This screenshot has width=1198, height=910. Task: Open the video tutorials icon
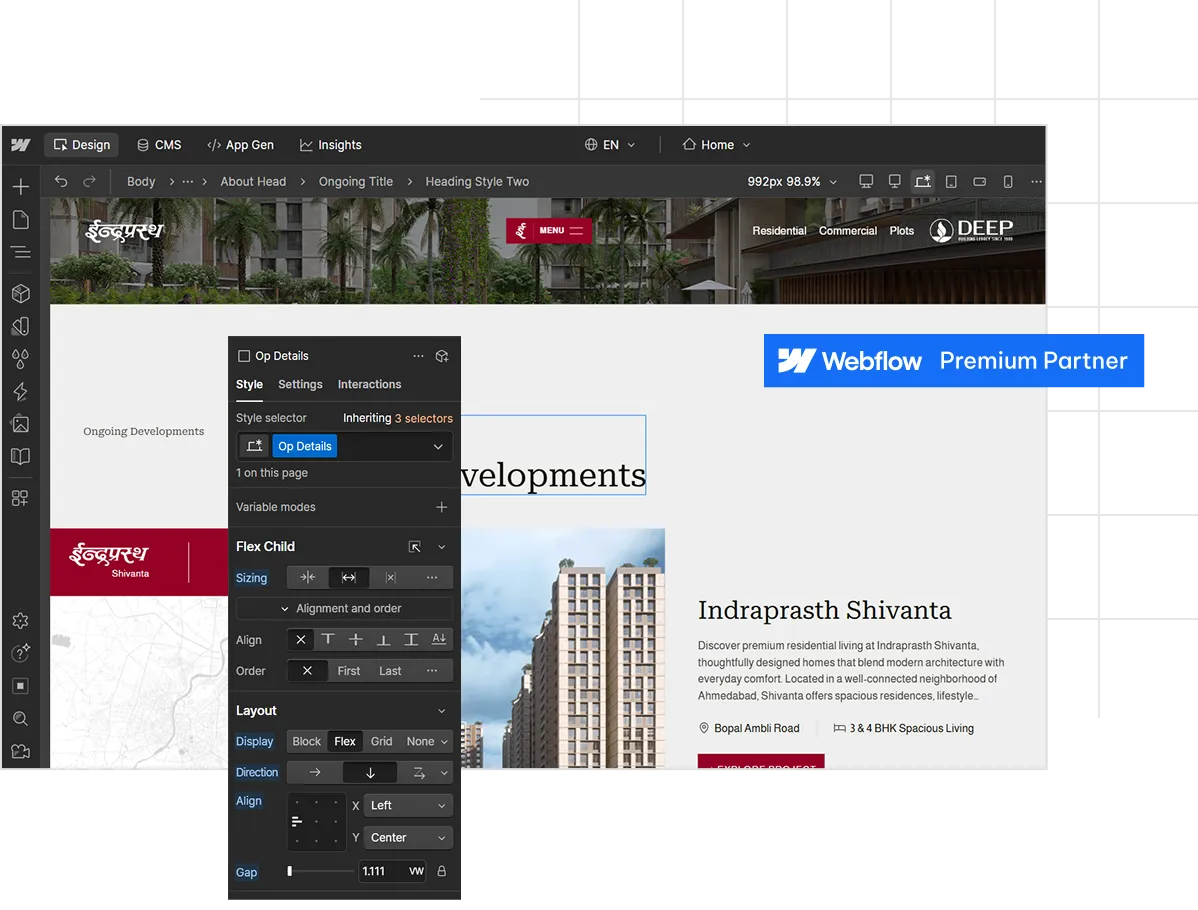coord(21,751)
